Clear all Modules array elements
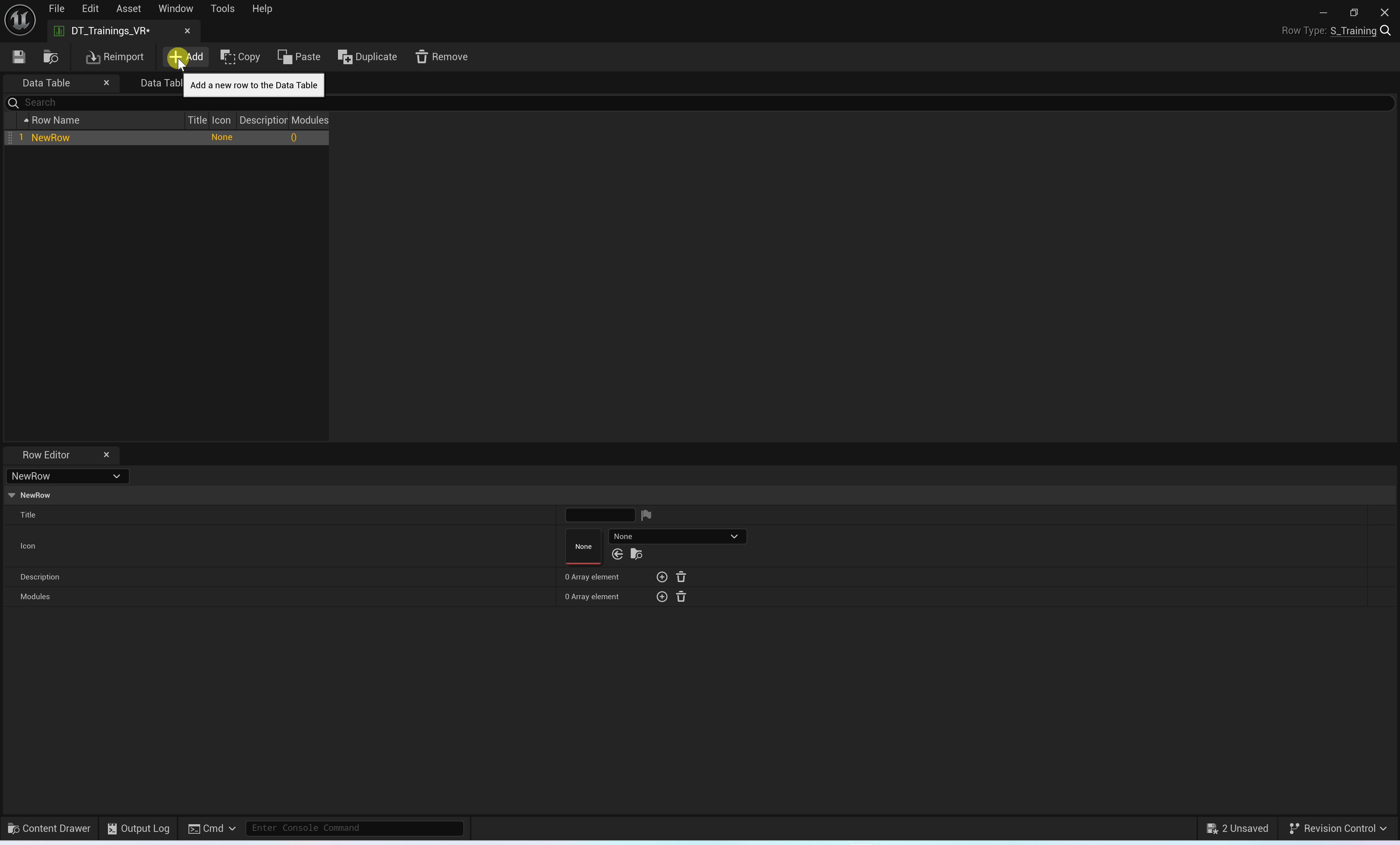This screenshot has width=1400, height=845. (x=681, y=597)
